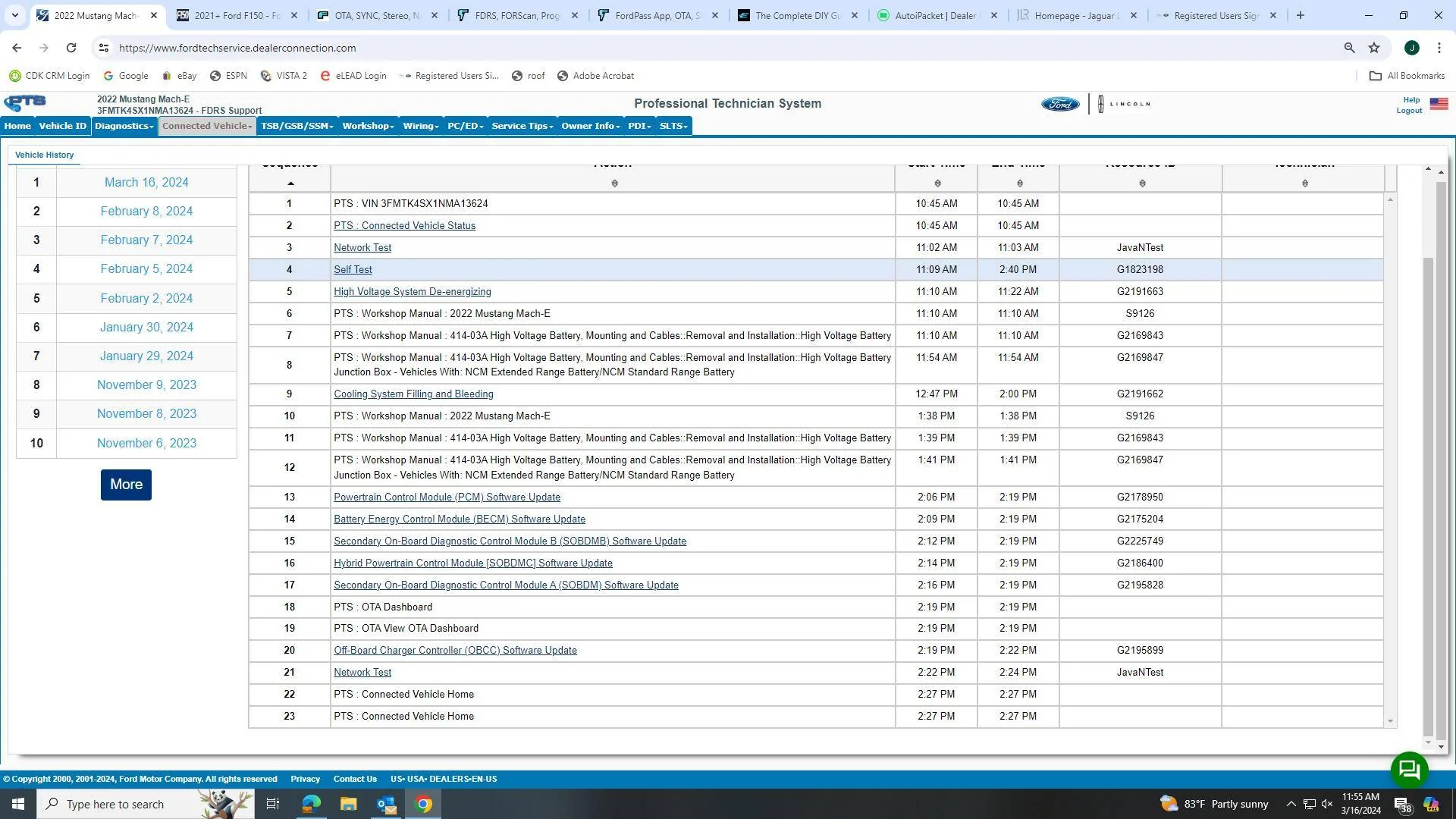This screenshot has height=819, width=1456.
Task: Open File Explorer from taskbar
Action: click(x=348, y=804)
